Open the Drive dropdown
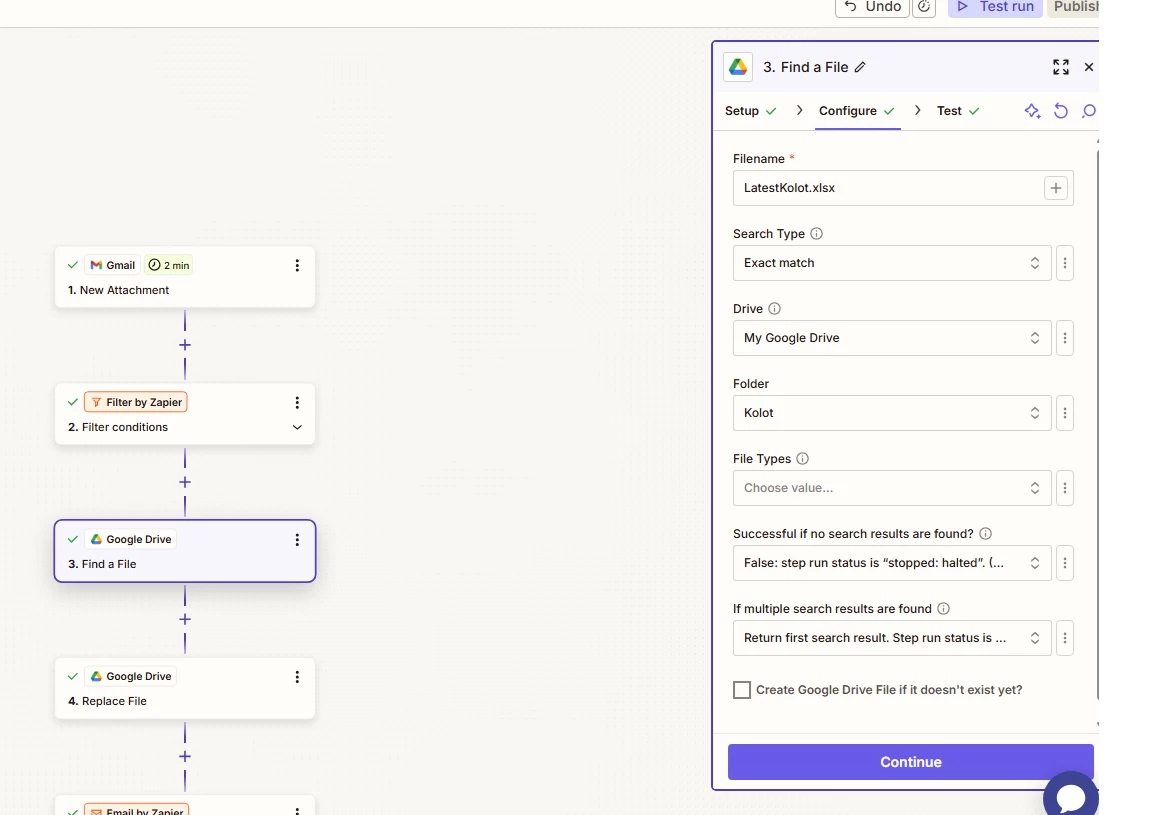This screenshot has width=1152, height=815. (892, 338)
